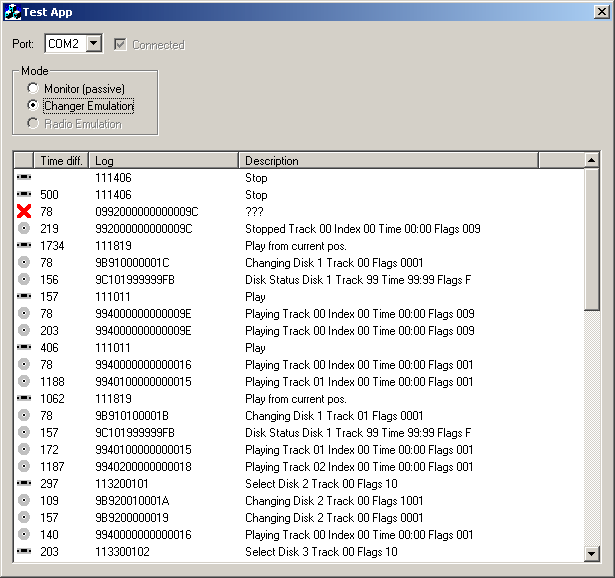Select the Monitor (passive) radio button
The image size is (615, 578).
click(33, 89)
